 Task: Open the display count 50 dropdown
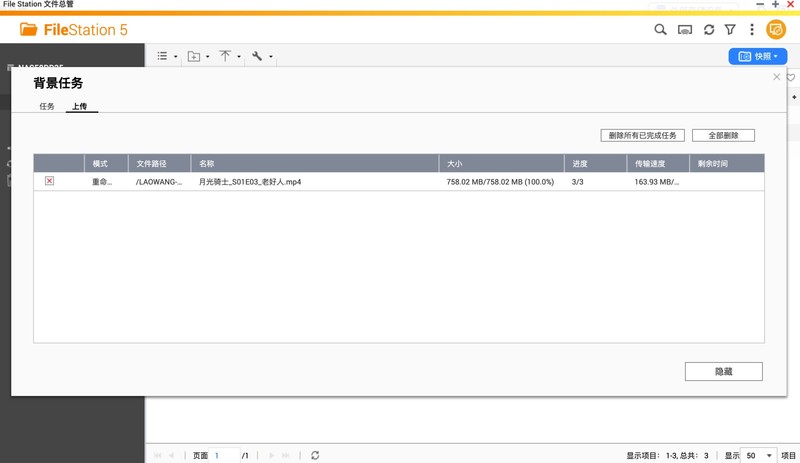759,455
